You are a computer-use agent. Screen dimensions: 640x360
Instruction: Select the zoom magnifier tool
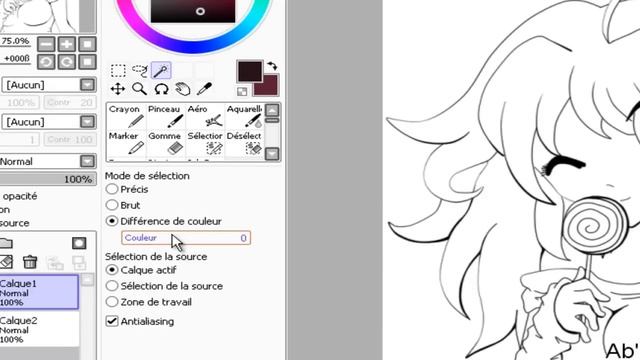[x=139, y=89]
